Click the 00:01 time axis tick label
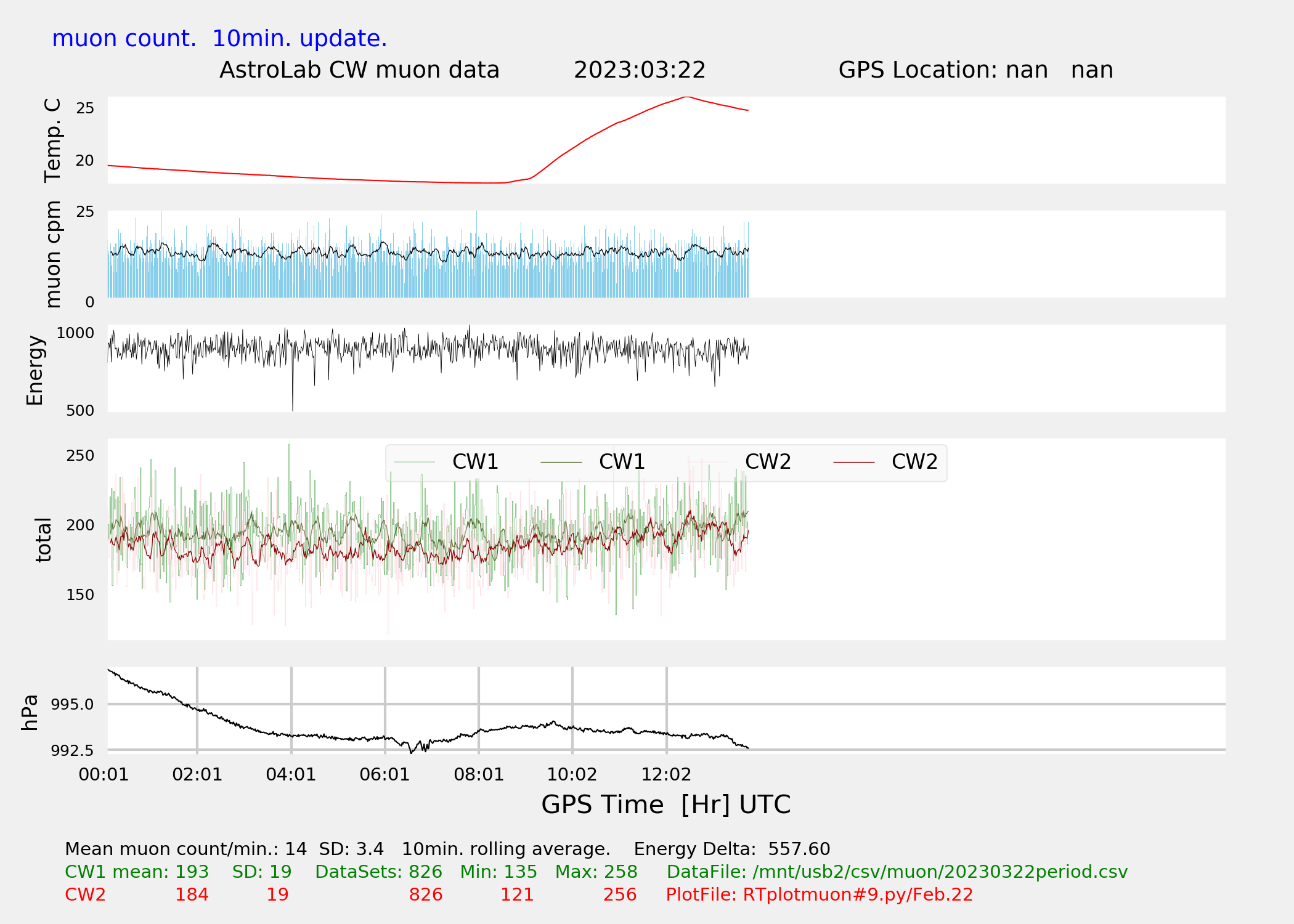Image resolution: width=1294 pixels, height=924 pixels. pos(104,774)
